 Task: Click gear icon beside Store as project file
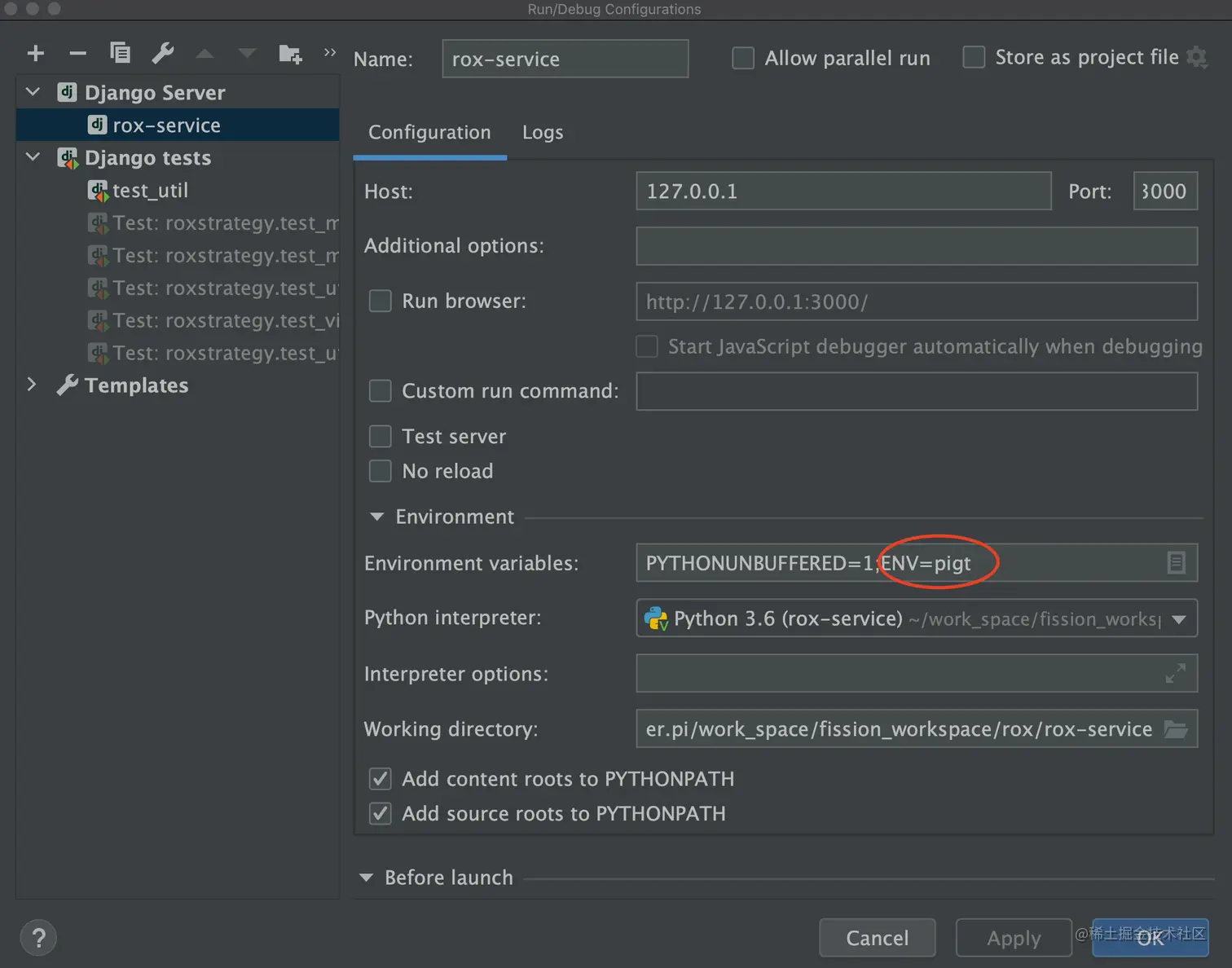(x=1197, y=58)
